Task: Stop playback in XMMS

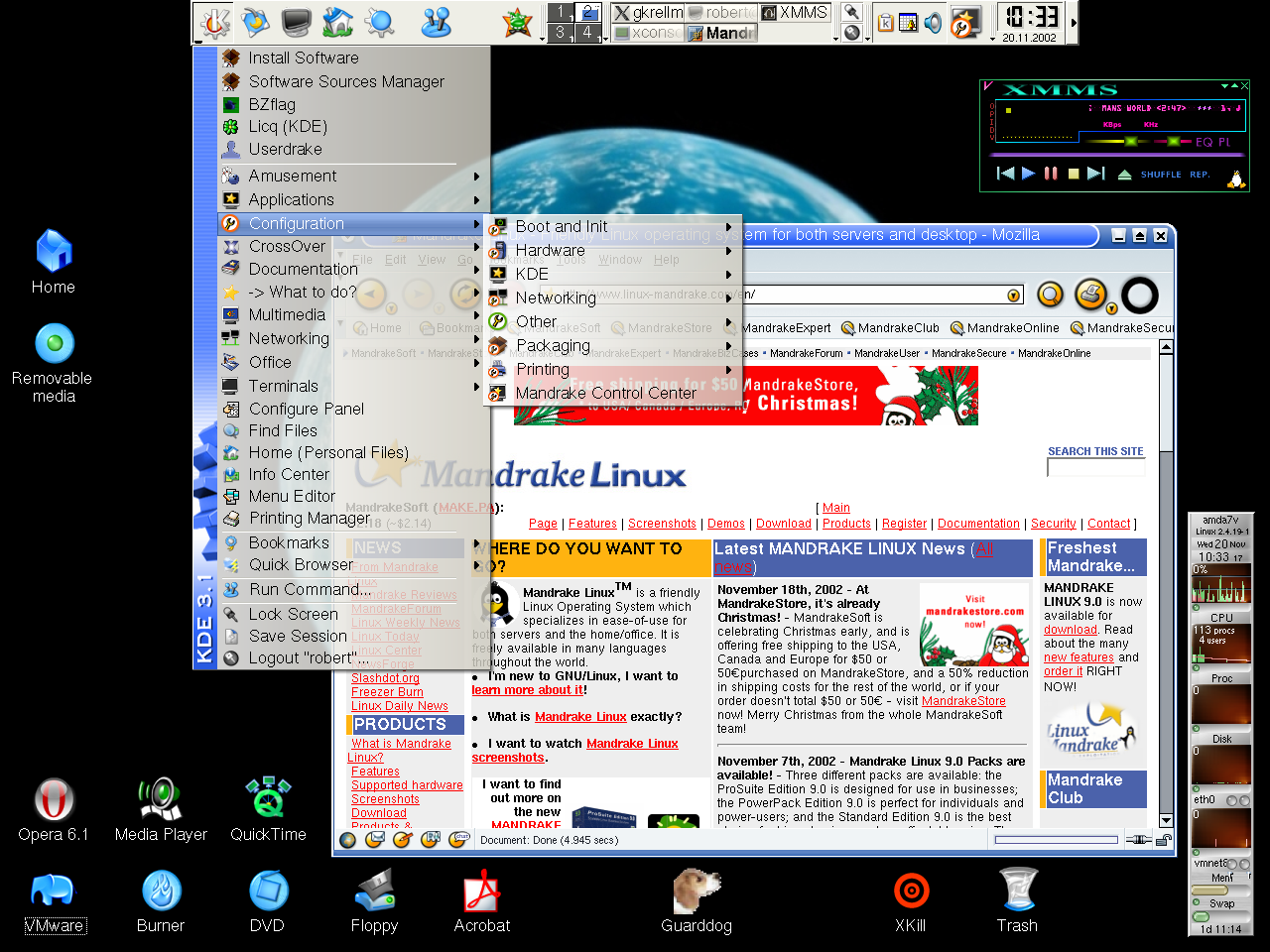Action: pos(1074,174)
